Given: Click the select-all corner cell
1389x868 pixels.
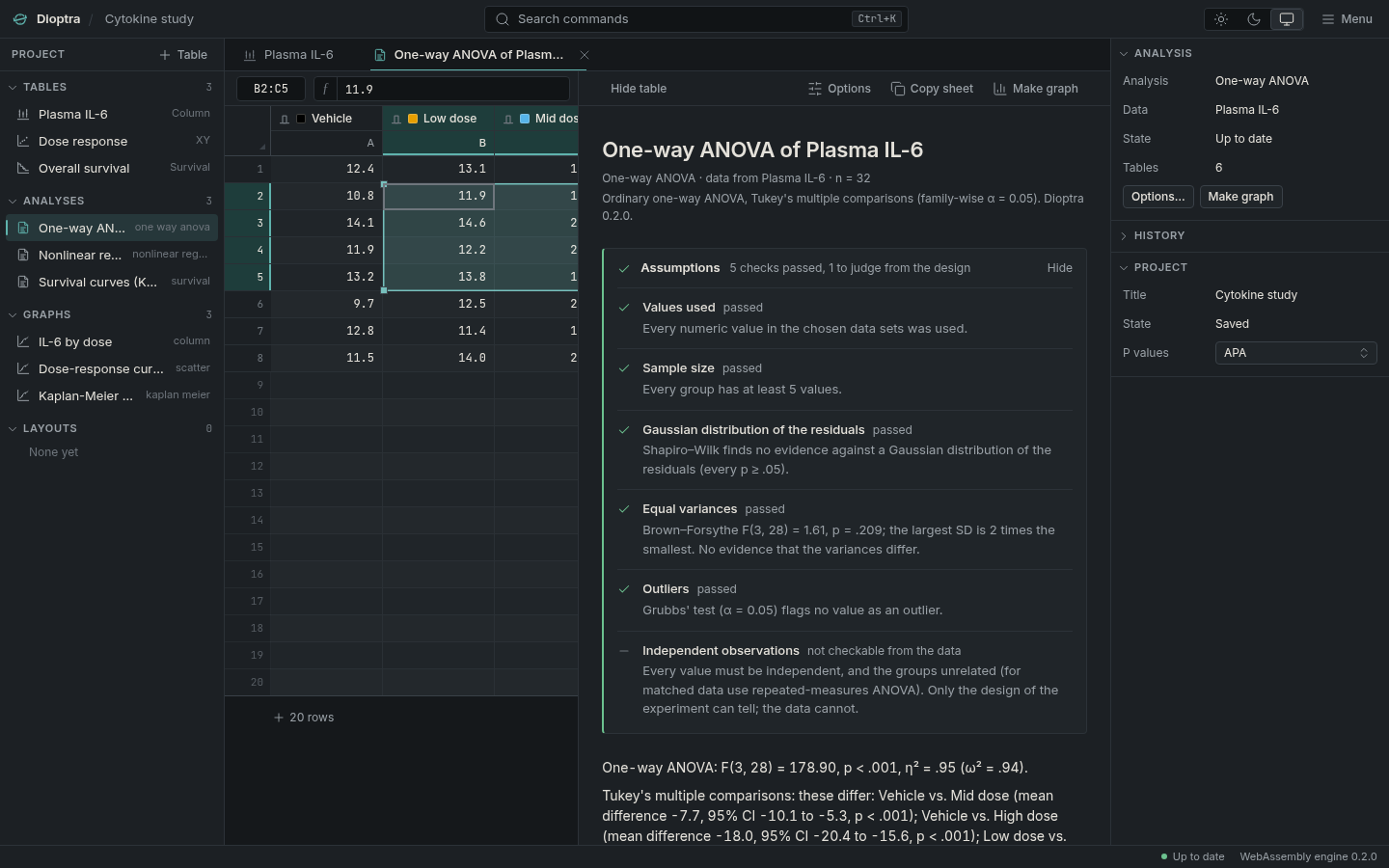Looking at the screenshot, I should click(248, 131).
